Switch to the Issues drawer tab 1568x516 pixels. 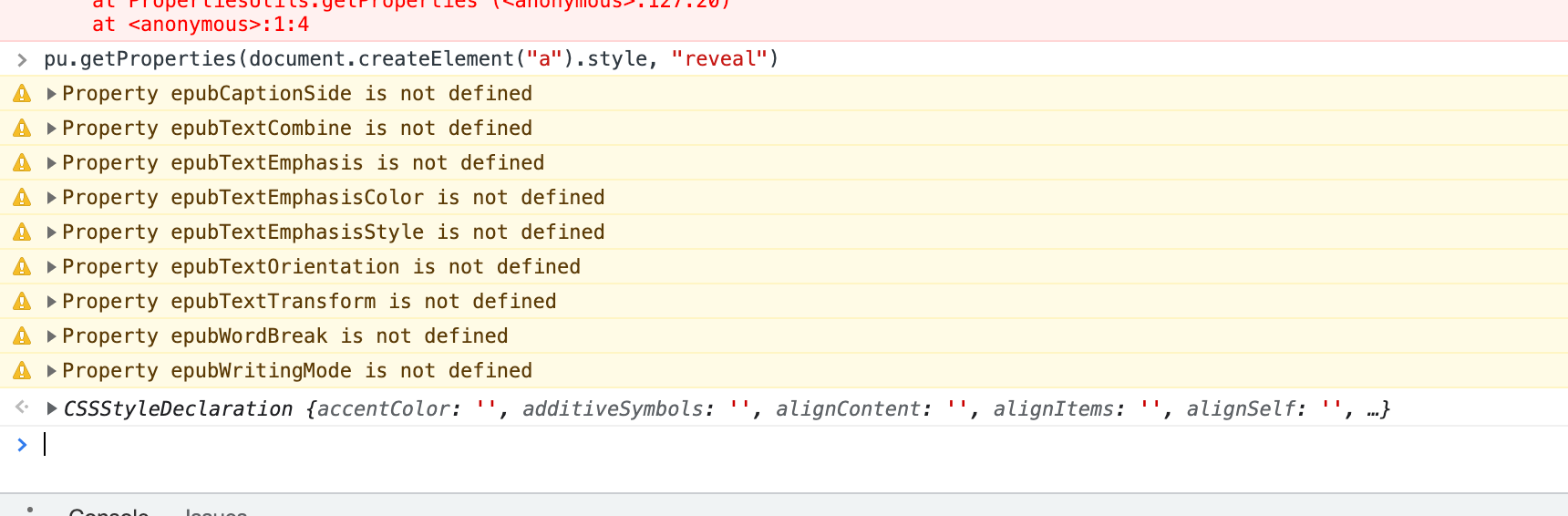point(216,511)
